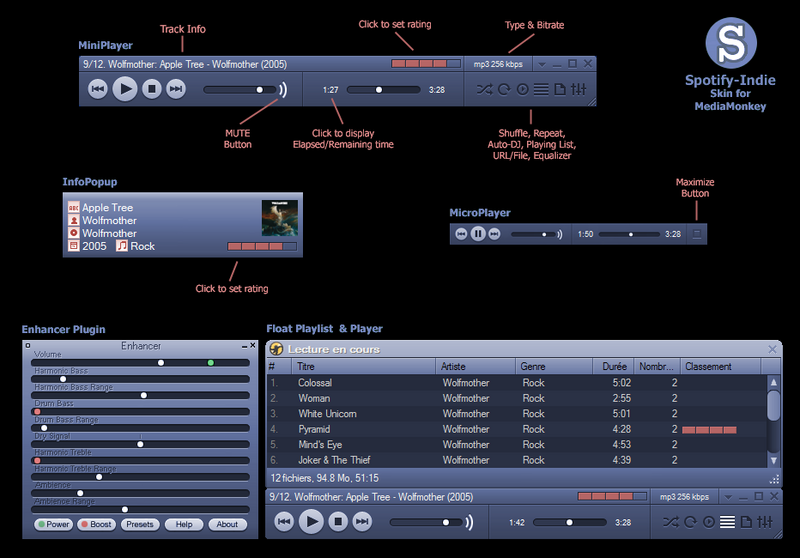Open the MiniPlayer dropdown arrow menu
Image resolution: width=800 pixels, height=558 pixels.
[542, 65]
